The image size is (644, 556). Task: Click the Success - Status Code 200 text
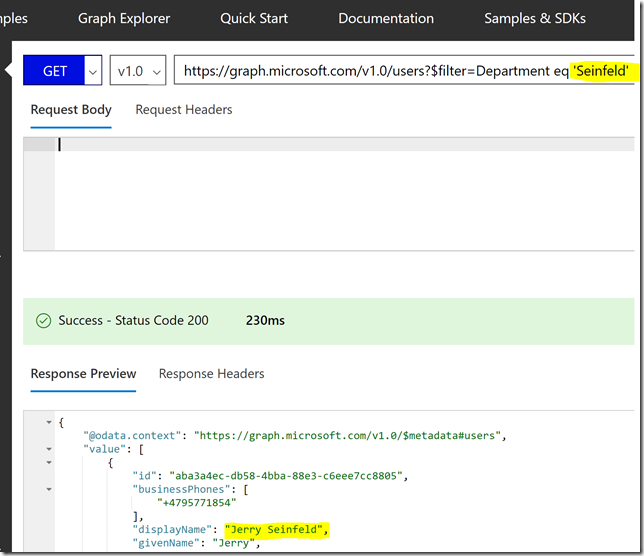pyautogui.click(x=133, y=320)
